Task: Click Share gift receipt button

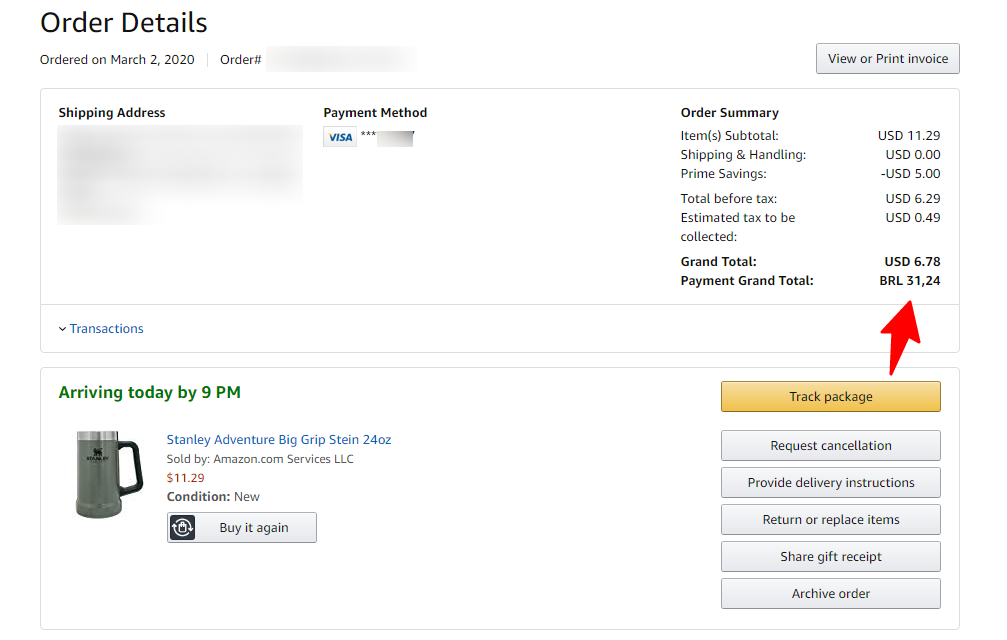Action: tap(830, 557)
